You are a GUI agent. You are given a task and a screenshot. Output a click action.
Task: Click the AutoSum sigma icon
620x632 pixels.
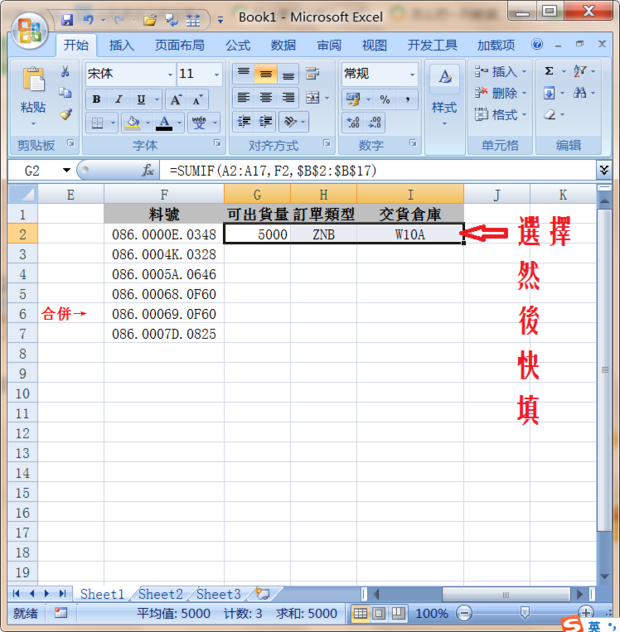click(549, 71)
